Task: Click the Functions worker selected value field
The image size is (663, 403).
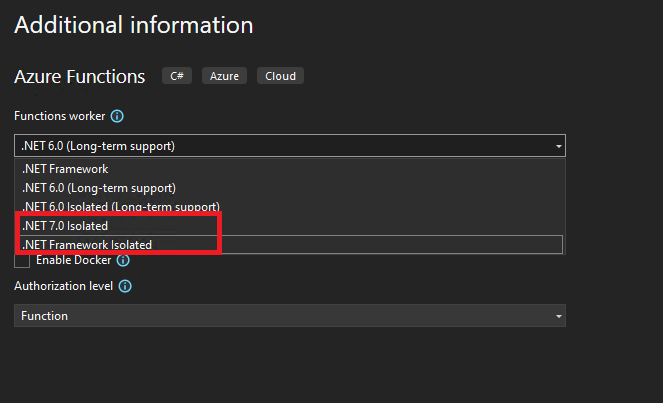Action: [290, 146]
